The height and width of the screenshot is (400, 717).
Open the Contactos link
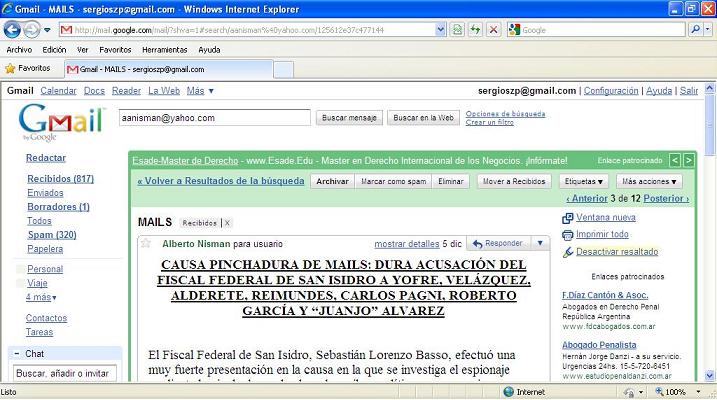(x=46, y=318)
